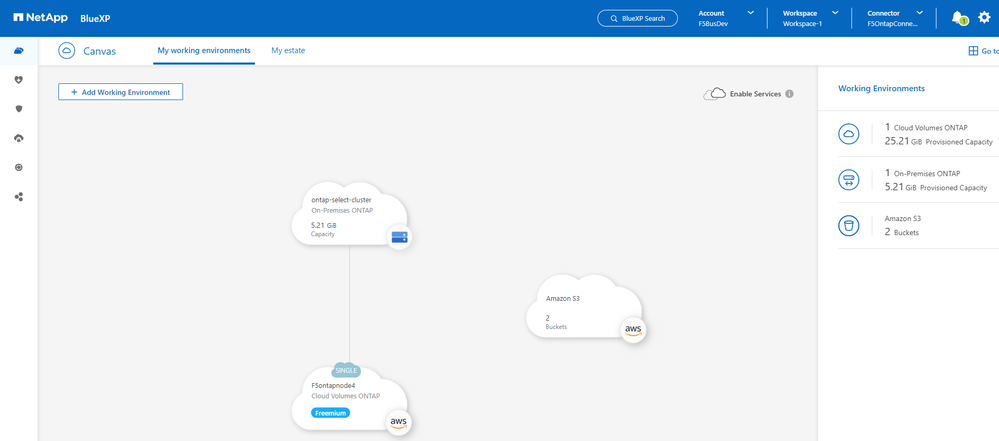Viewport: 999px width, 441px height.
Task: Click the Health heart icon in sidebar
Action: pyautogui.click(x=18, y=79)
